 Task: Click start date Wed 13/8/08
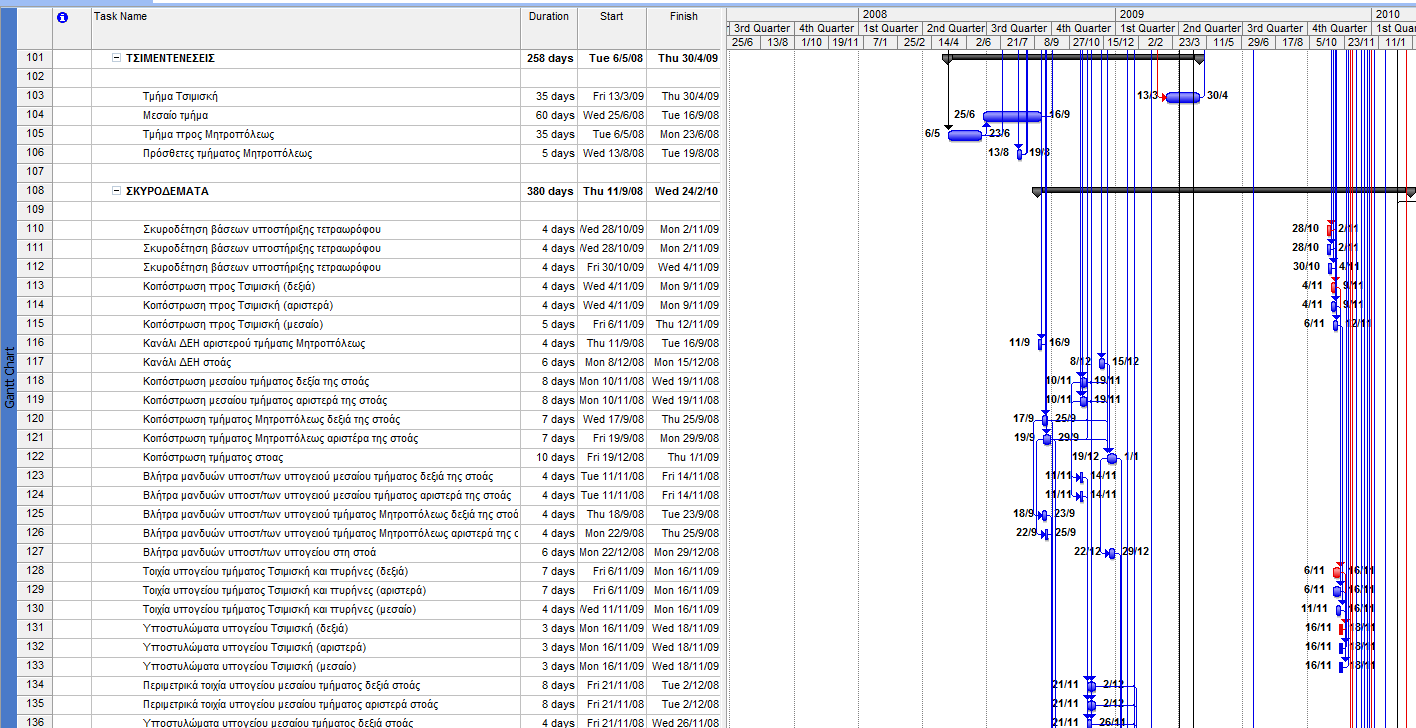pos(614,154)
